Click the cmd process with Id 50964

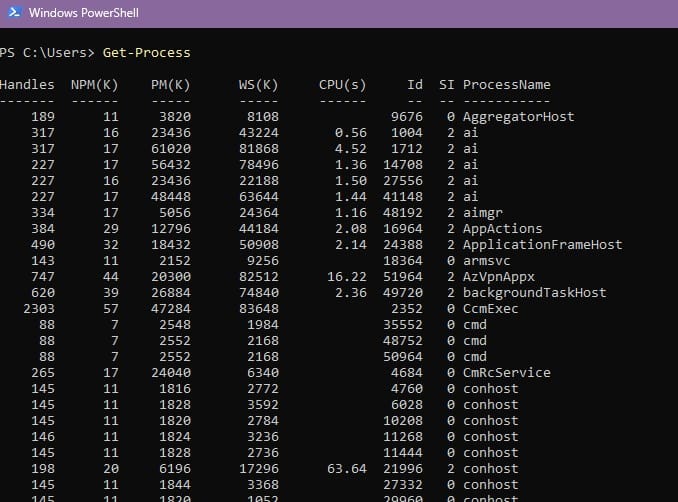click(474, 357)
